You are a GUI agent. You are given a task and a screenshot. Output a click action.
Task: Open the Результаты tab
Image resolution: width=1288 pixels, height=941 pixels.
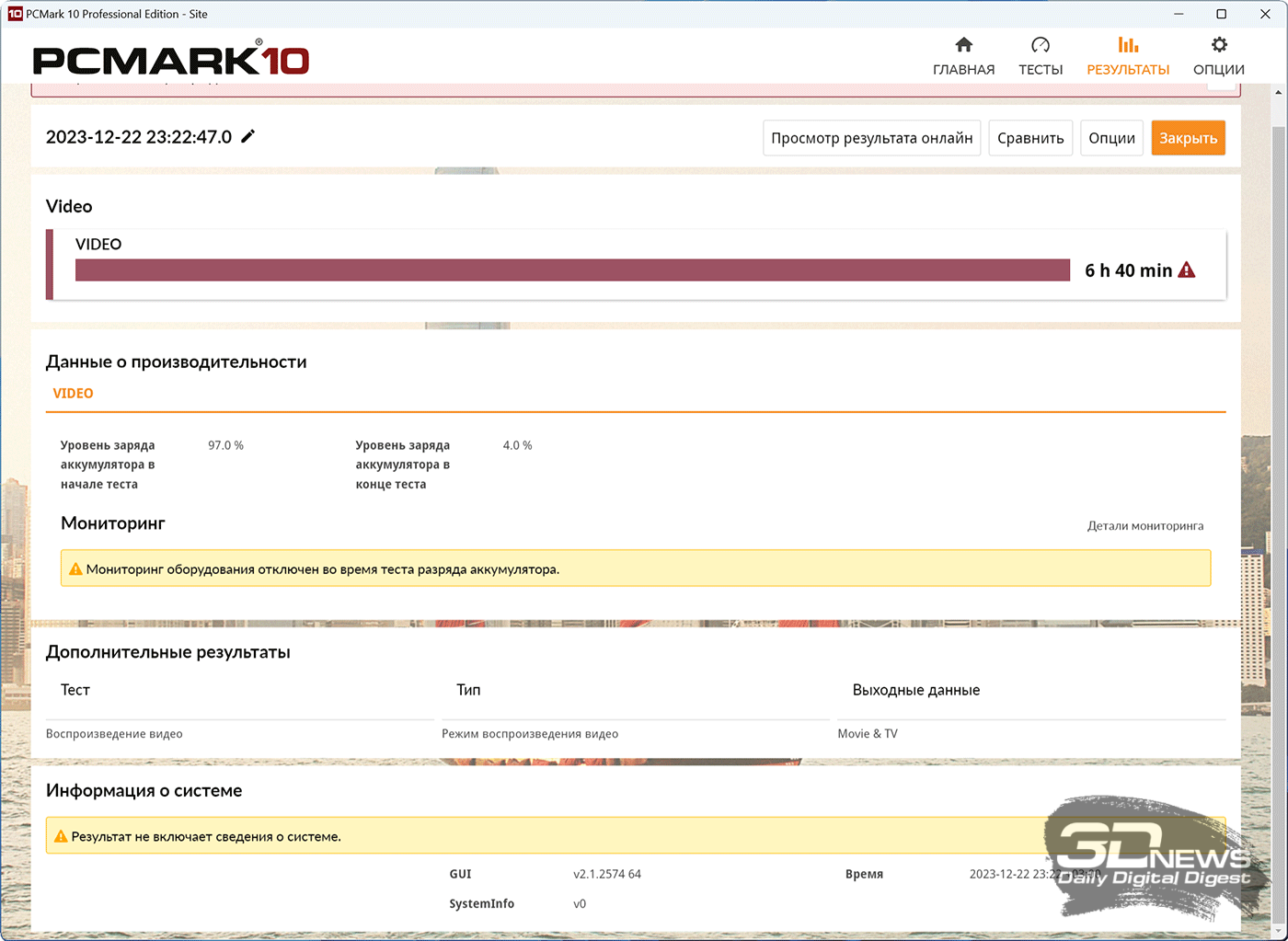(1128, 56)
